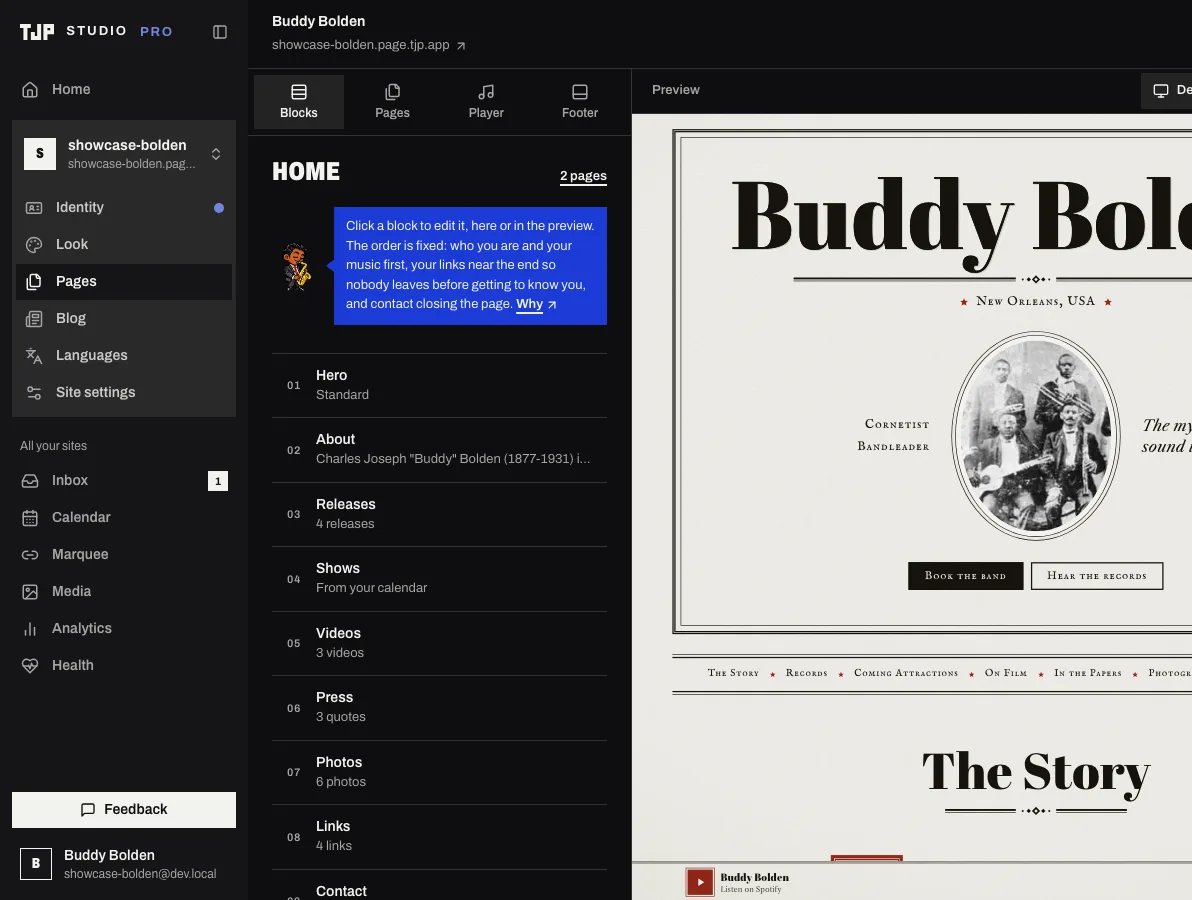This screenshot has width=1192, height=900.
Task: Click the Buddy Bolden title in the top header
Action: tap(319, 21)
